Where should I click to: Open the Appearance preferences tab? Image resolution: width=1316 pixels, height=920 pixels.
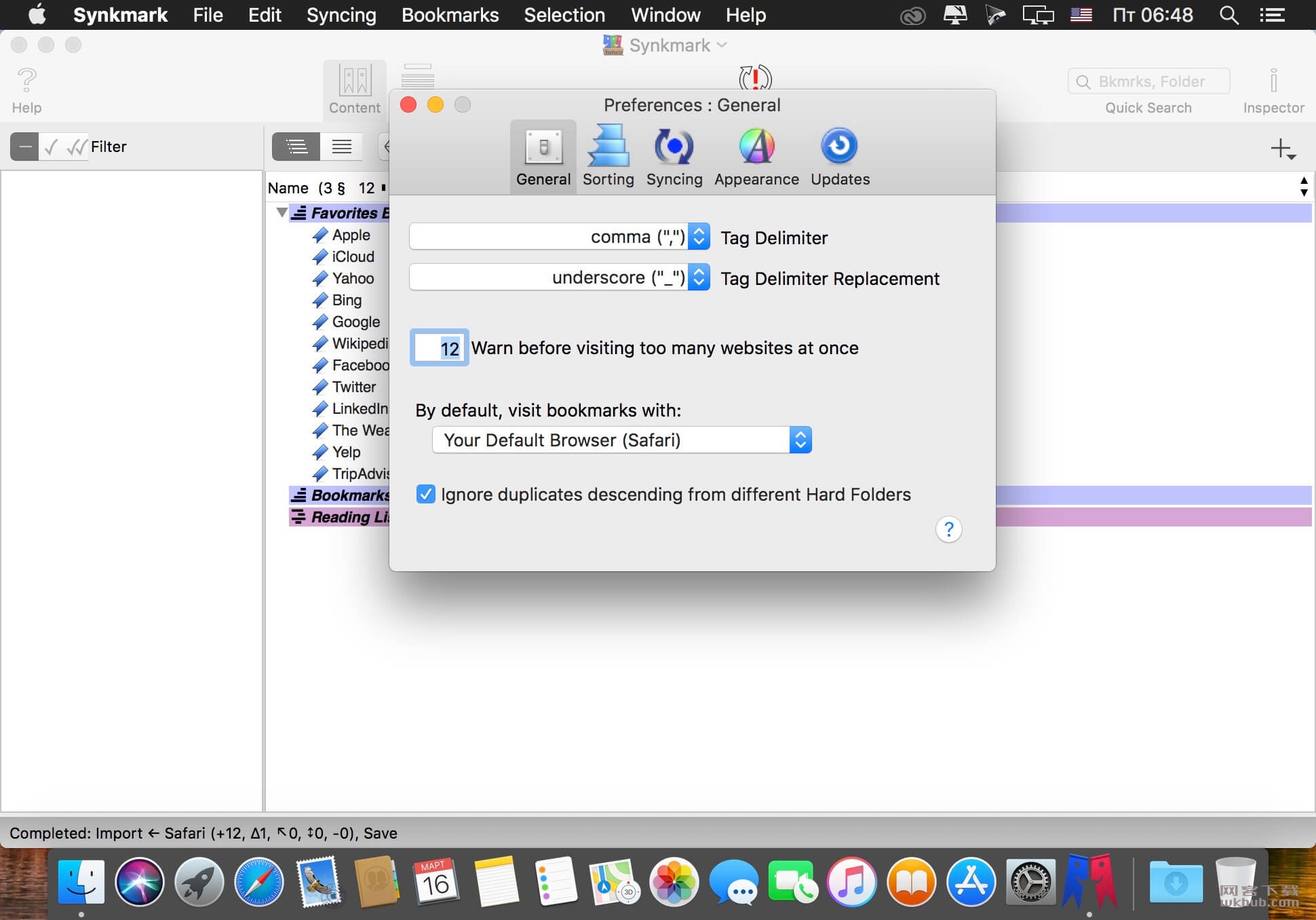coord(756,157)
